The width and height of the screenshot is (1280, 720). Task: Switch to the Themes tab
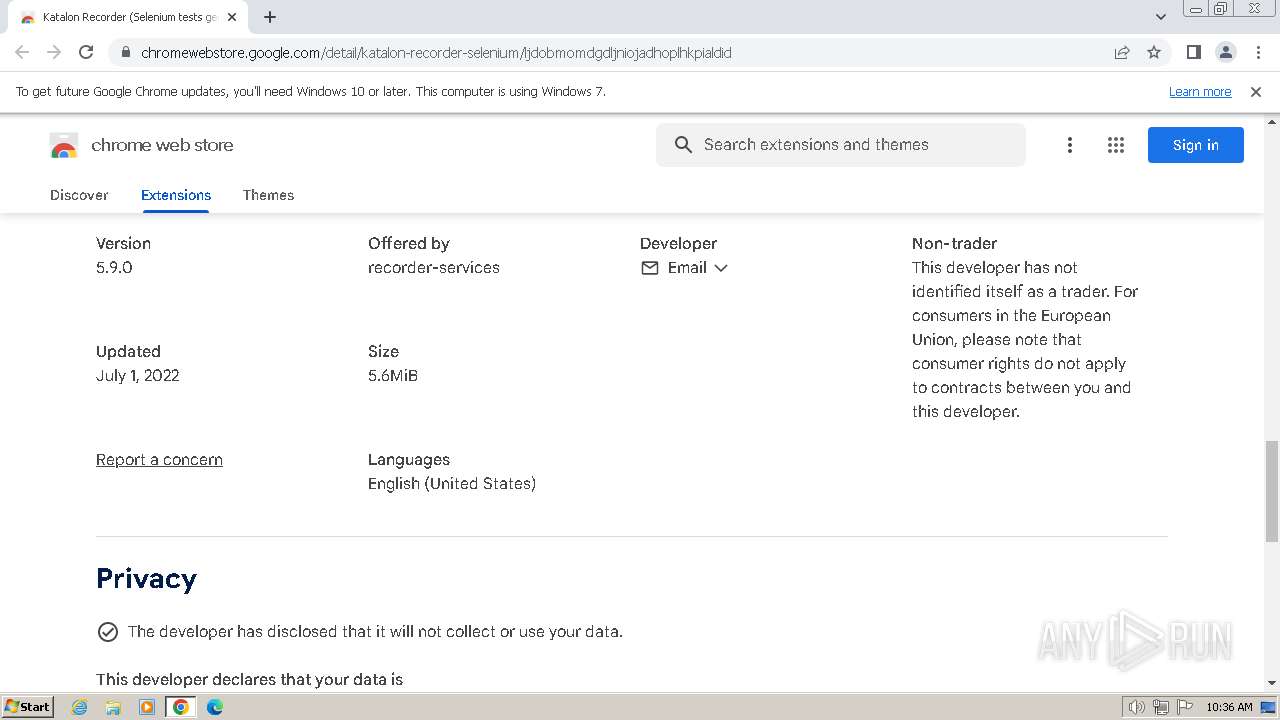pos(268,195)
